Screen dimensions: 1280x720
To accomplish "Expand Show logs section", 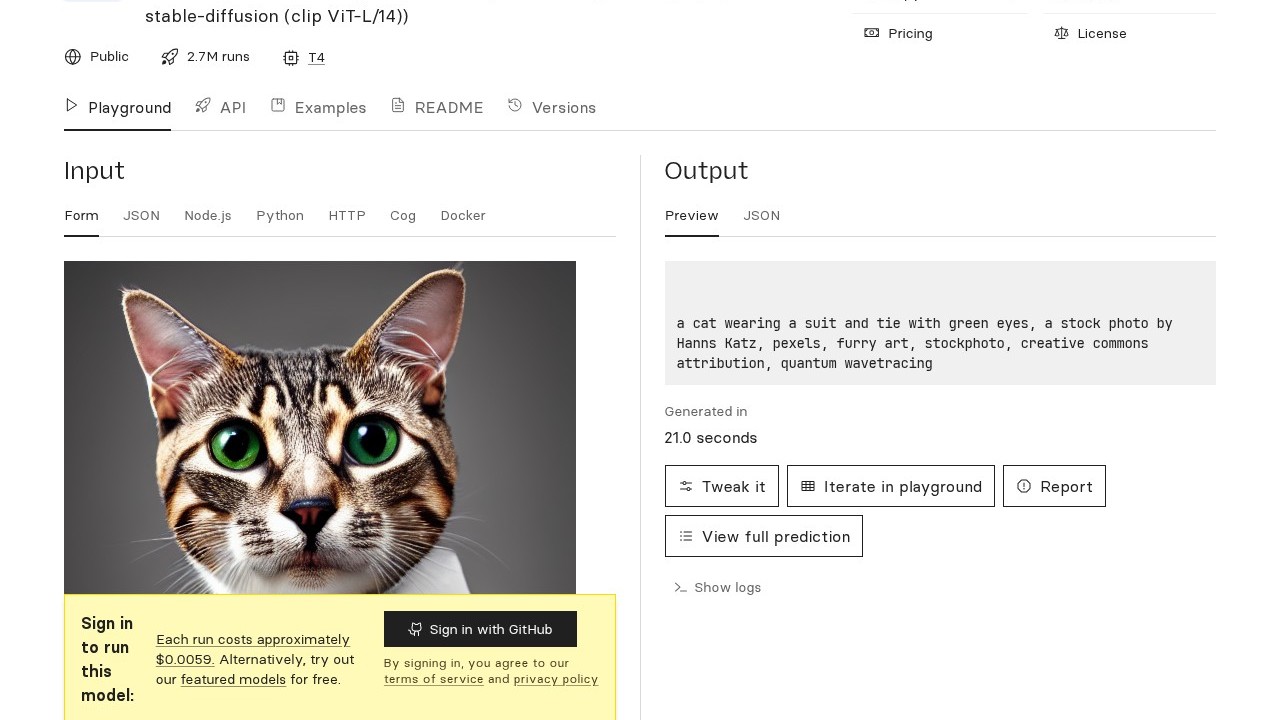I will pos(718,588).
